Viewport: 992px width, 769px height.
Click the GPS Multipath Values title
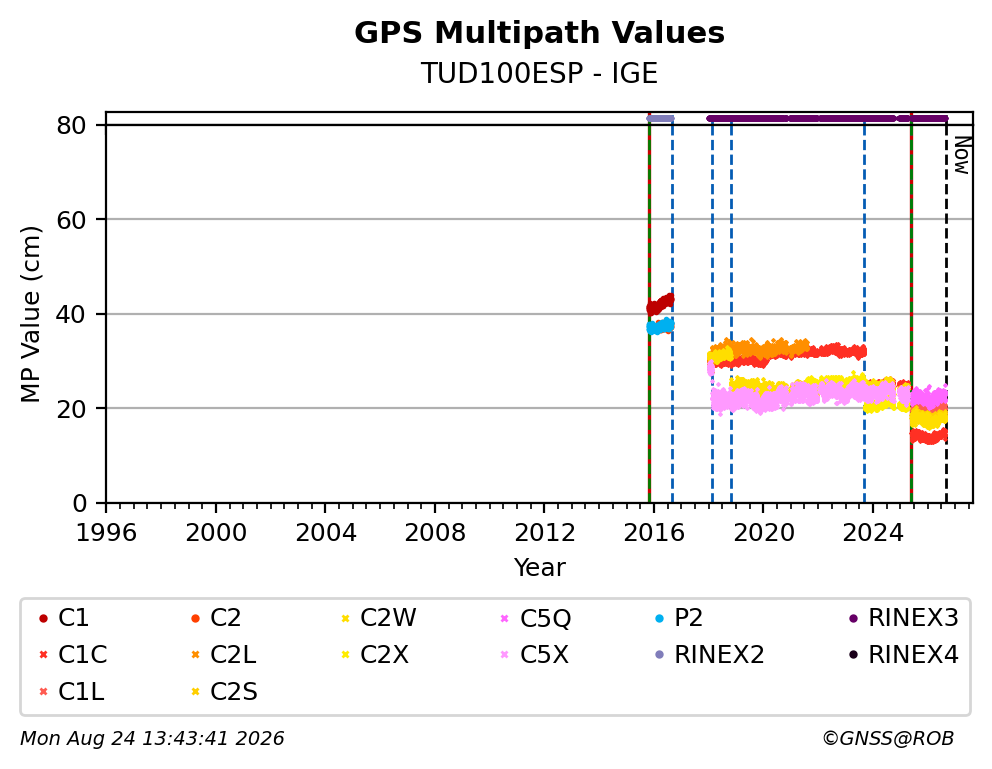[x=539, y=33]
